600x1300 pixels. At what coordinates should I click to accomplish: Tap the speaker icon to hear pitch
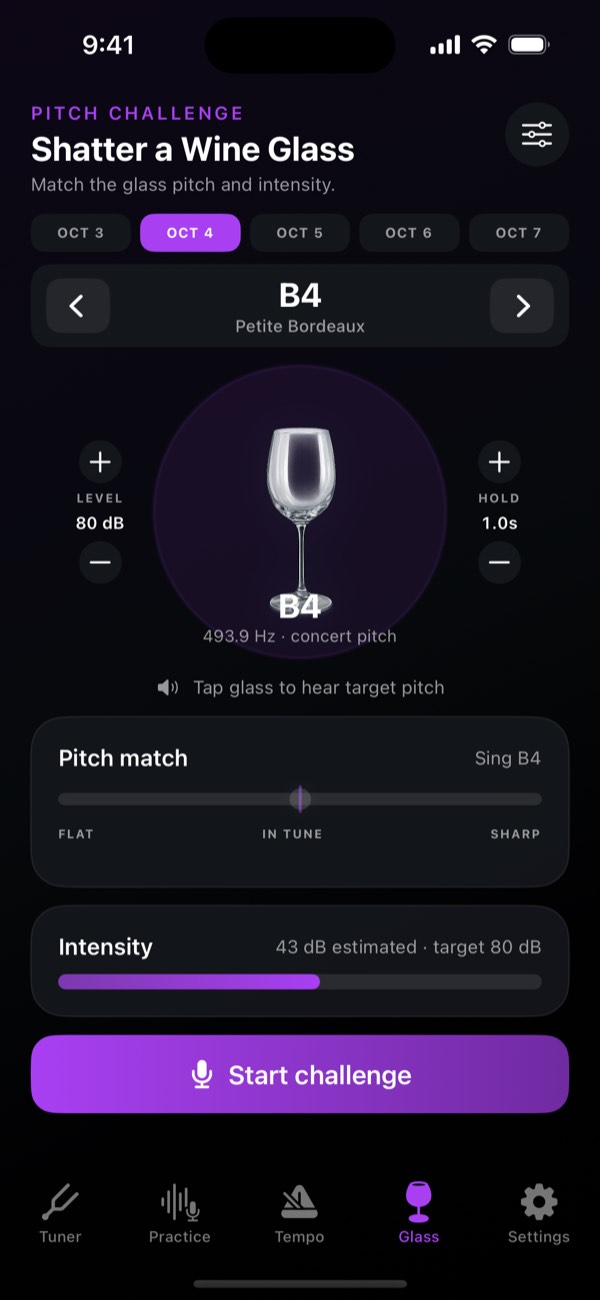point(168,687)
